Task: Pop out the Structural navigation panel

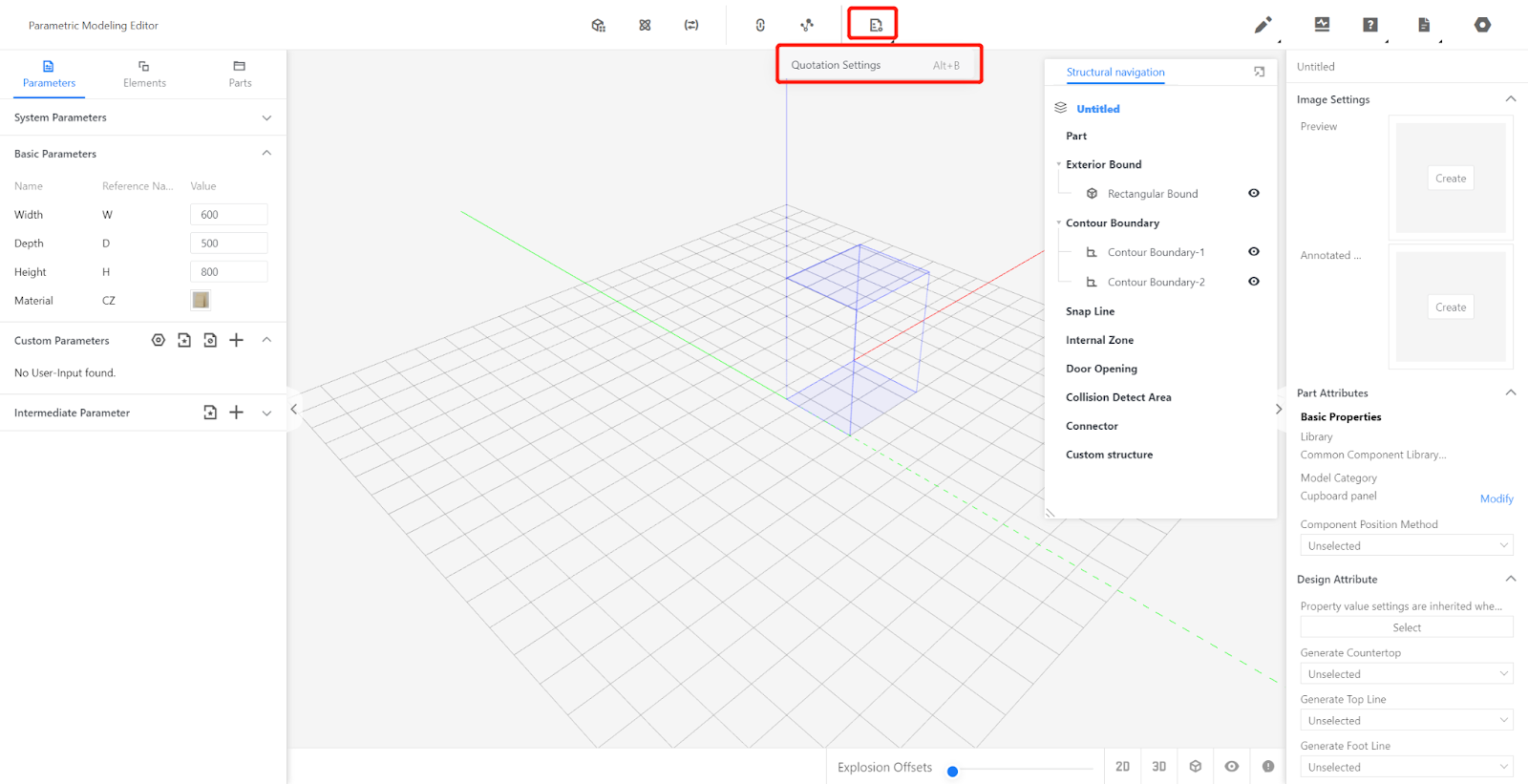Action: coord(1259,72)
